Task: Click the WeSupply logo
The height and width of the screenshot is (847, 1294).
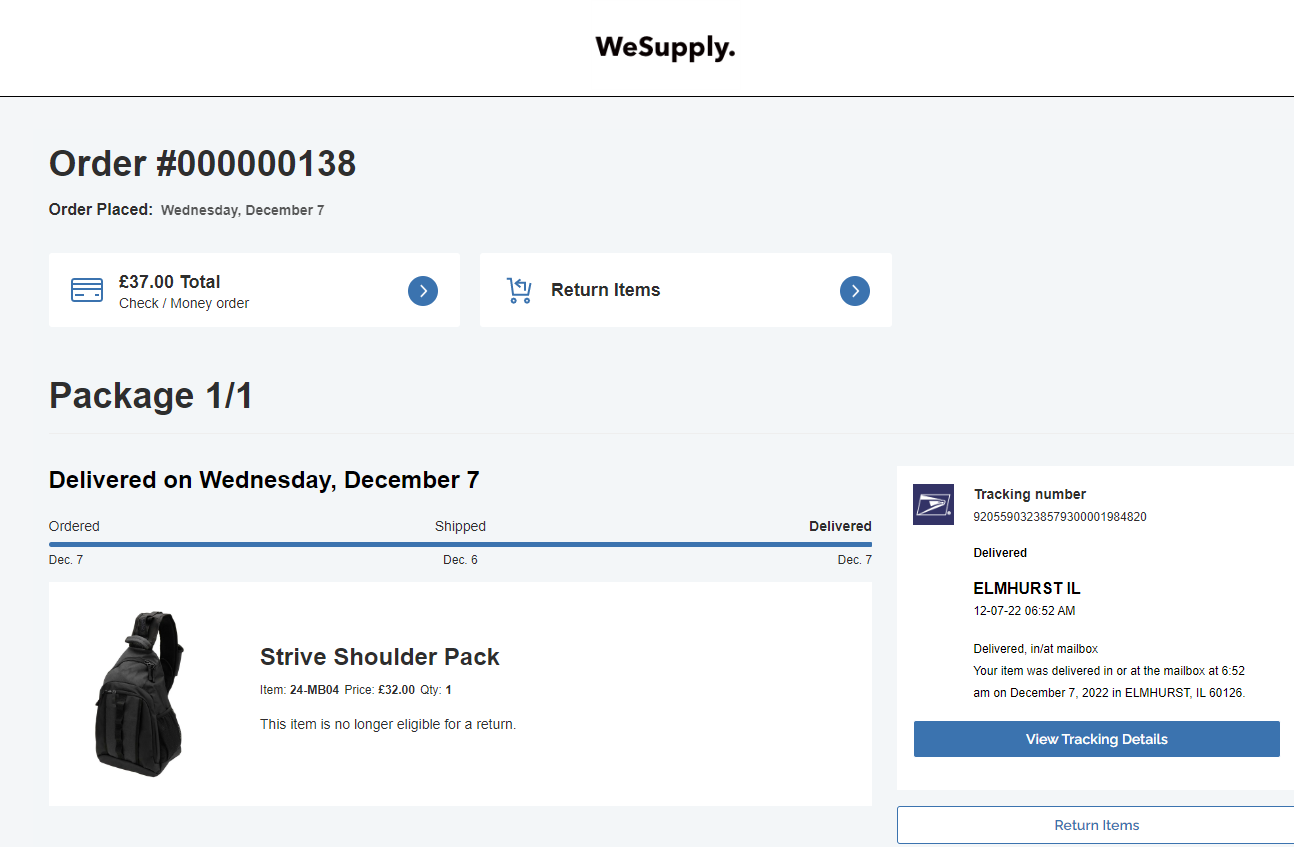Action: coord(665,47)
